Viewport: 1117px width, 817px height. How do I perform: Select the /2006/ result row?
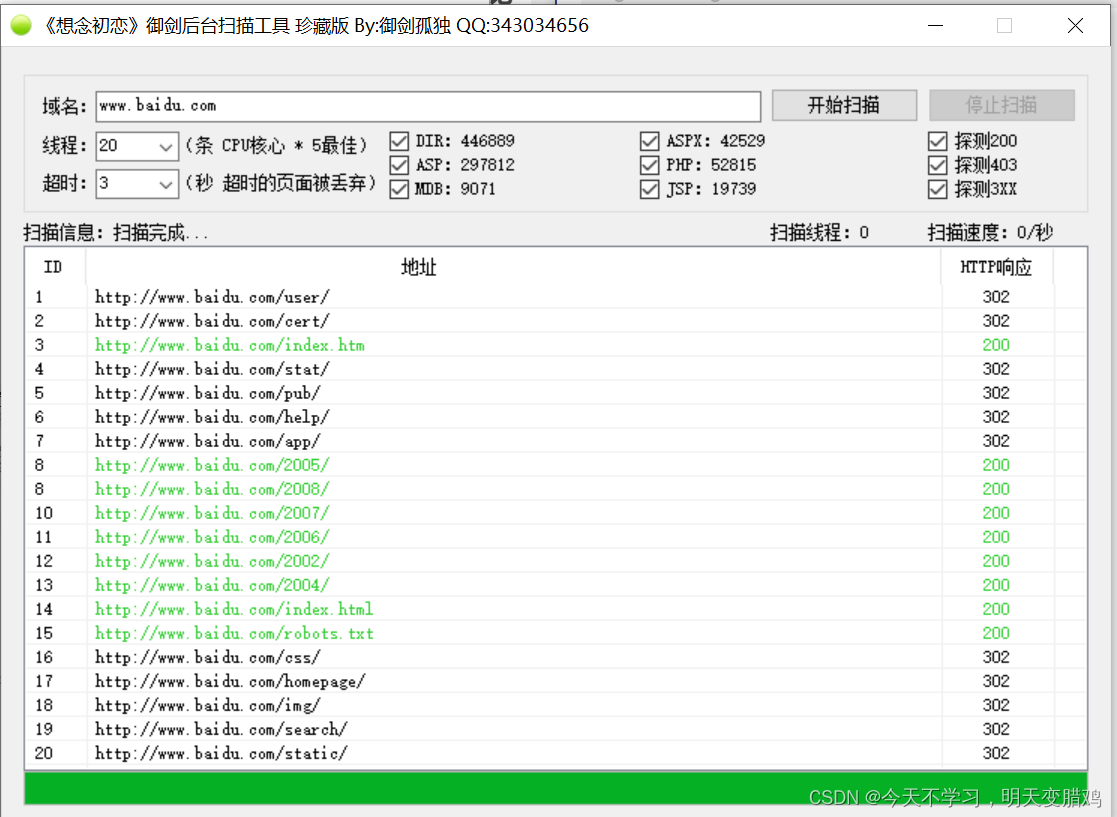click(x=556, y=537)
